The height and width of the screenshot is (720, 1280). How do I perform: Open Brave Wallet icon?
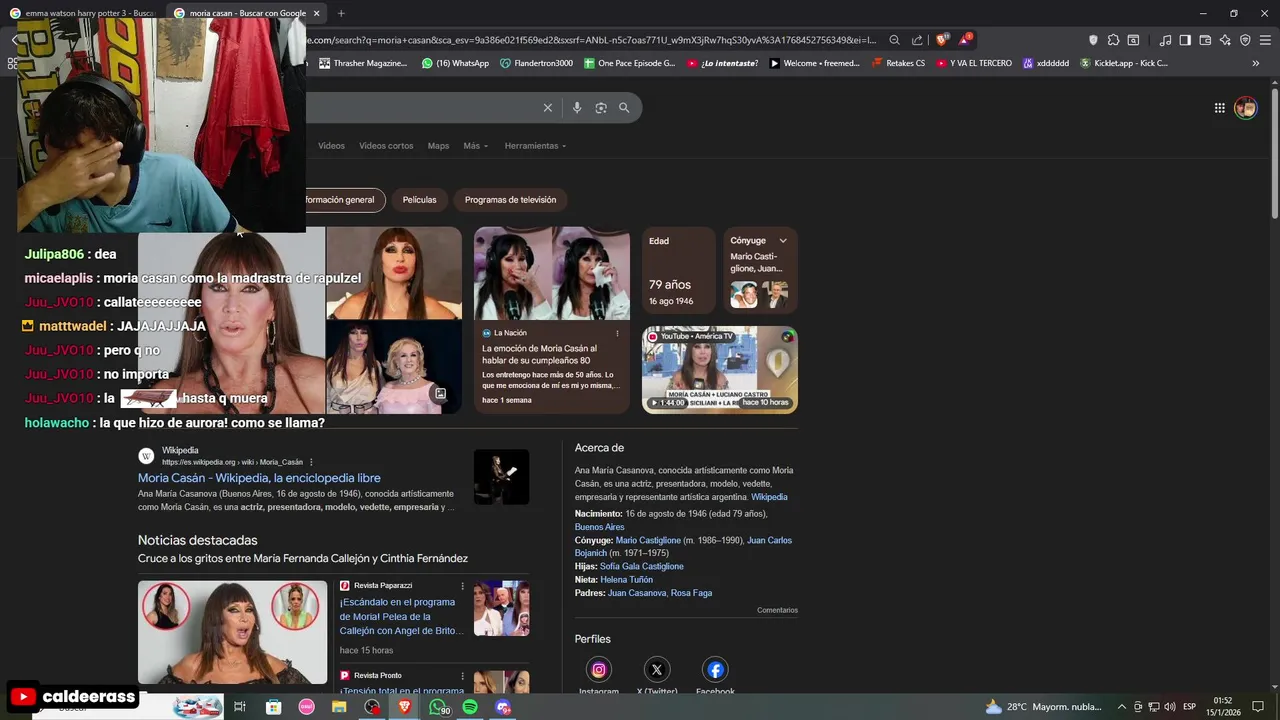[x=1205, y=40]
